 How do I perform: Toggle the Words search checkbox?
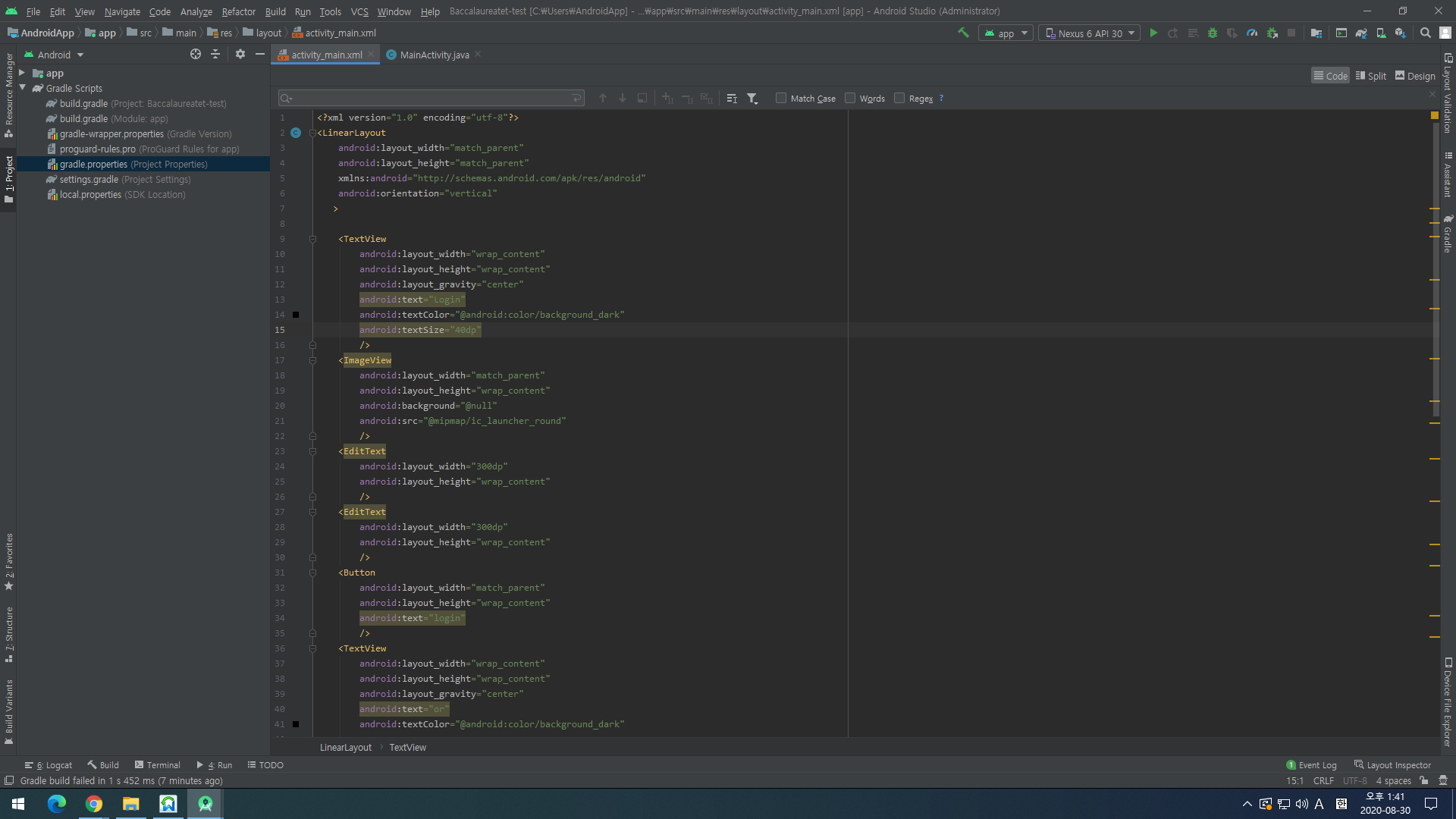(850, 98)
